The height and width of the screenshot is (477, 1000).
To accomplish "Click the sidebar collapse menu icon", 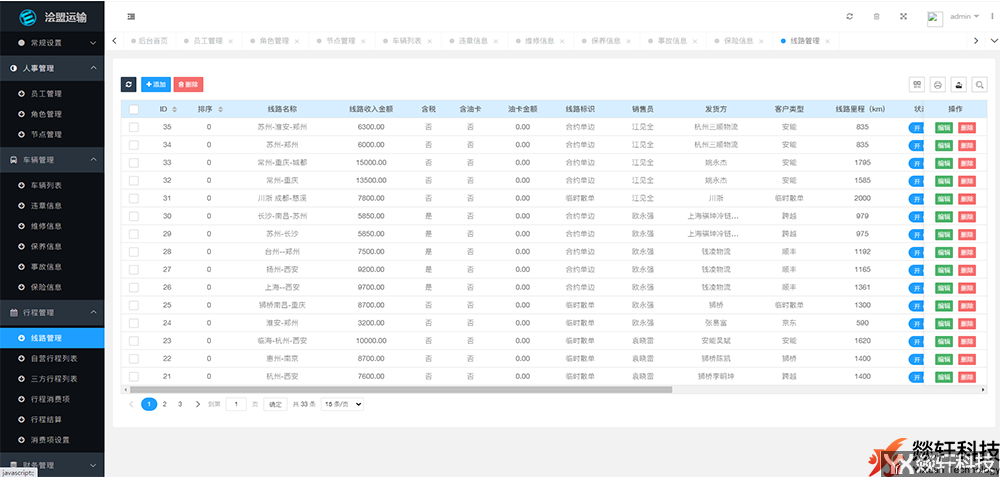I will coord(132,16).
